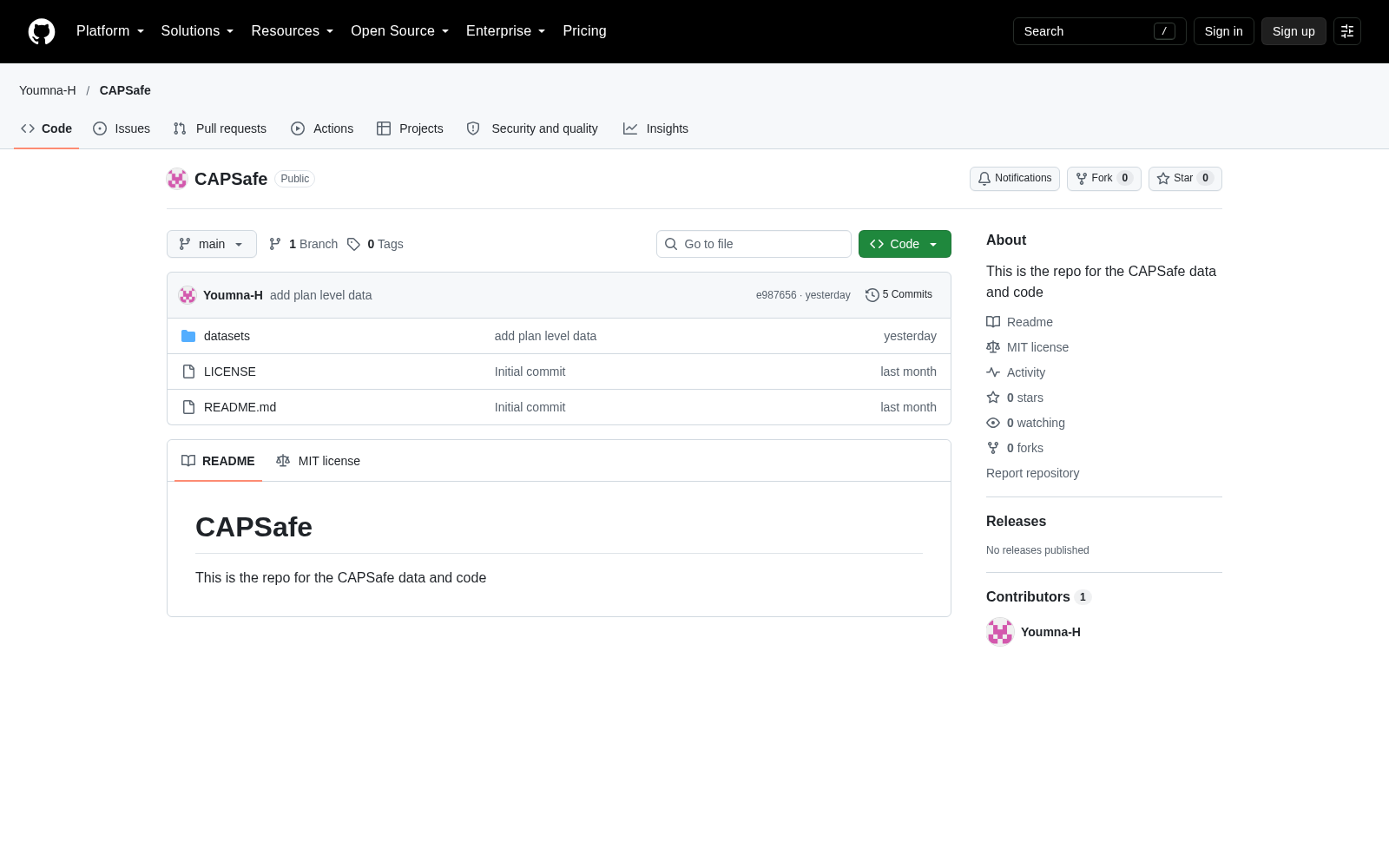The image size is (1389, 868).
Task: View the 5 Commits history
Action: coord(899,295)
